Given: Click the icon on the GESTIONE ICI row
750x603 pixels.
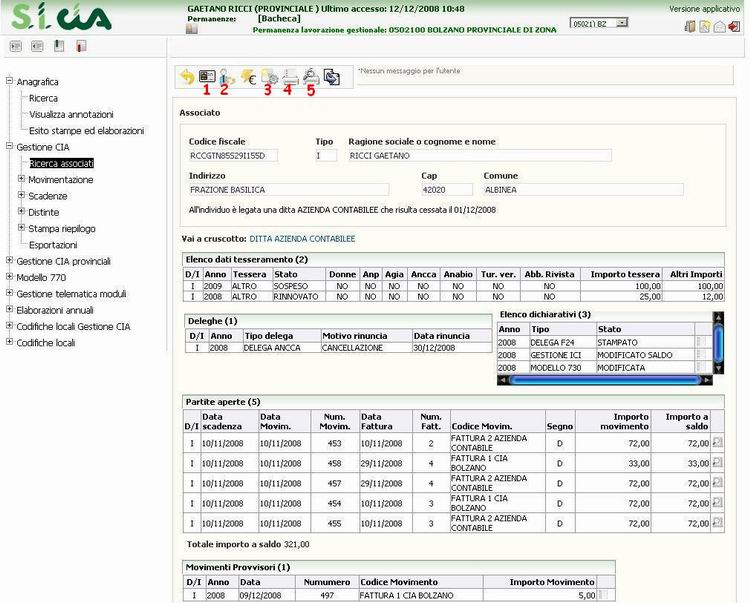Looking at the screenshot, I should click(x=701, y=354).
